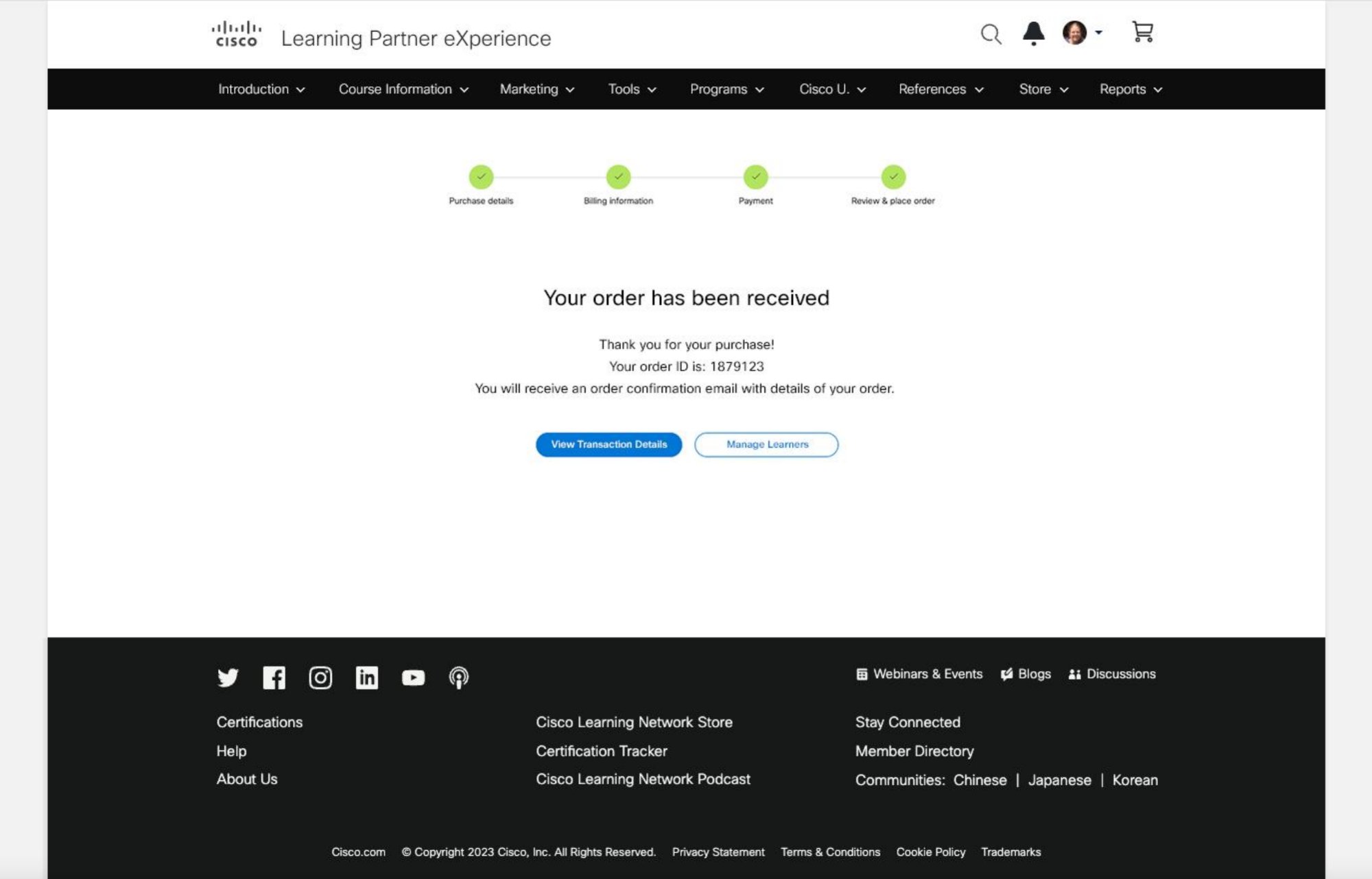Open the LinkedIn footer icon
The height and width of the screenshot is (879, 1372).
click(x=366, y=677)
